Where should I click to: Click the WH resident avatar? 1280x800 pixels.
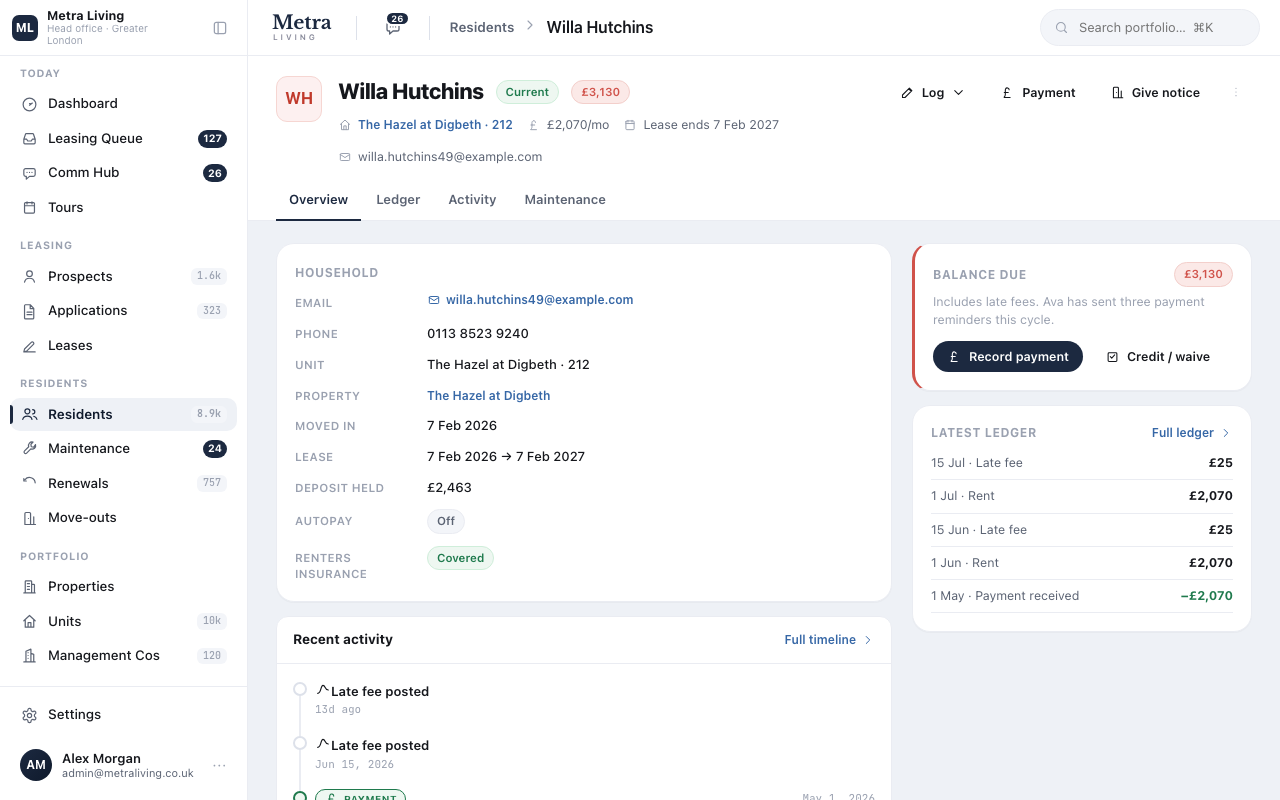[x=299, y=98]
